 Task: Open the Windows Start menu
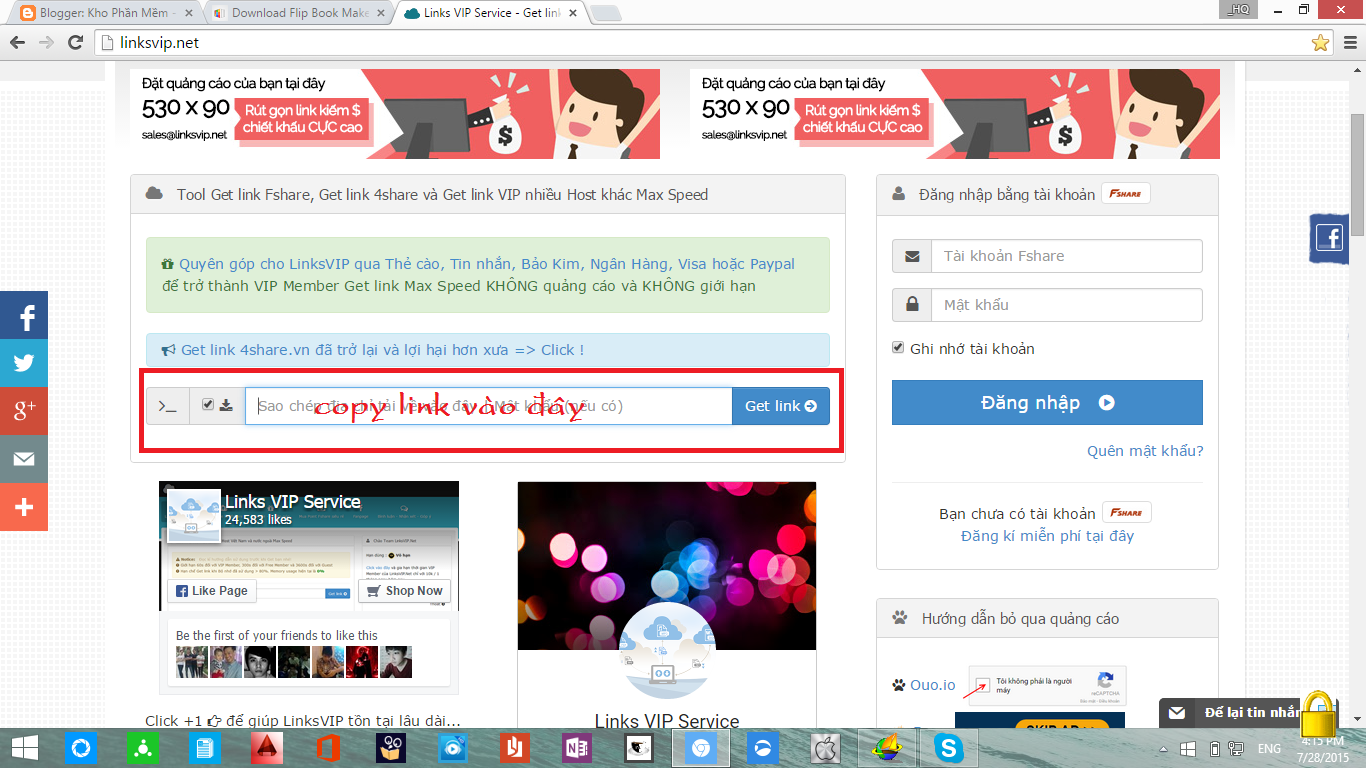tap(24, 747)
